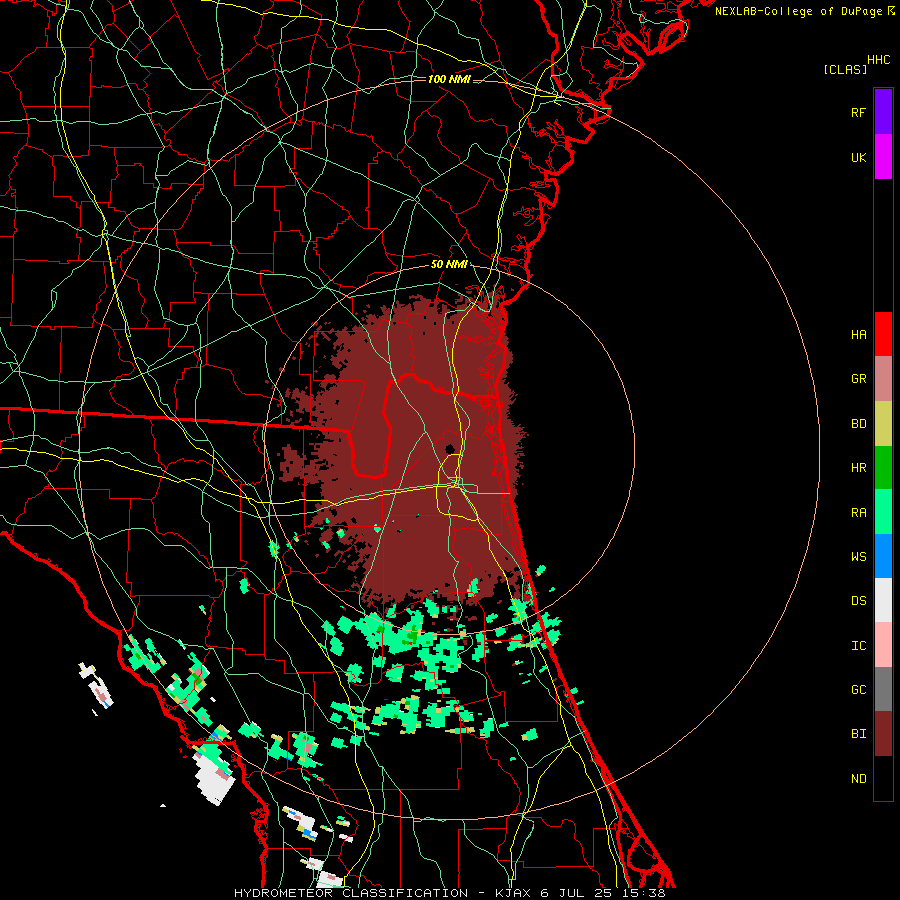The width and height of the screenshot is (900, 900).
Task: Click the ND black legend swatch
Action: 883,778
